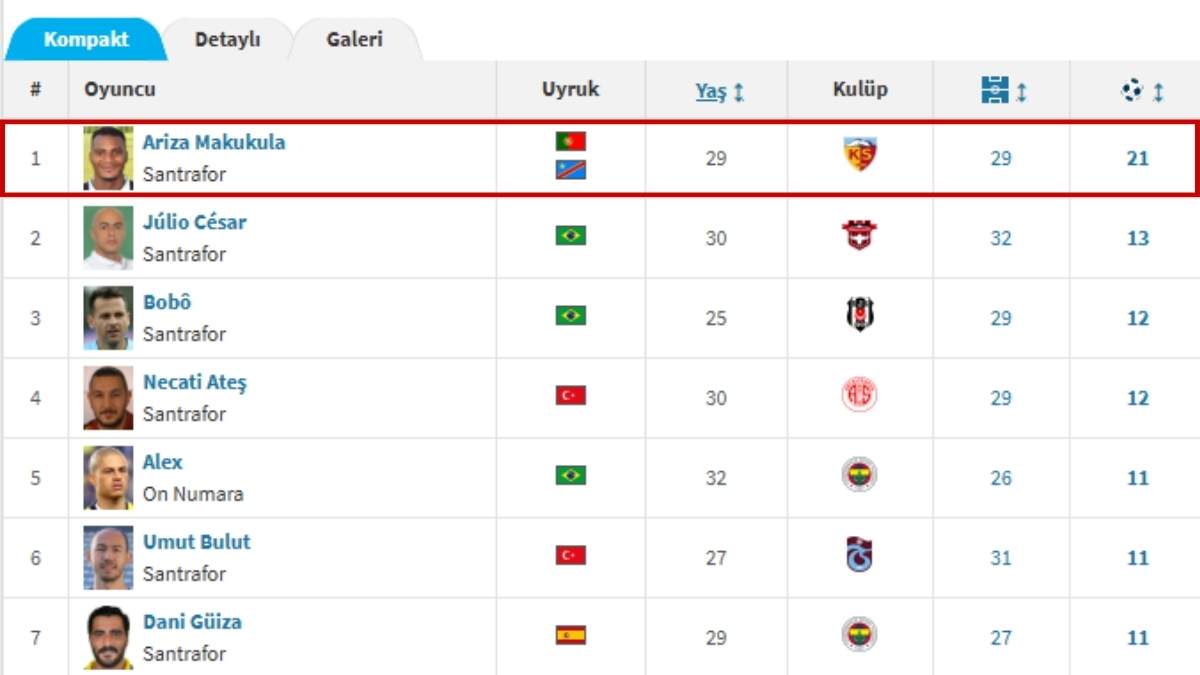The height and width of the screenshot is (675, 1200).
Task: Open Fenerbahçe club crest in Alex row
Action: click(x=860, y=475)
